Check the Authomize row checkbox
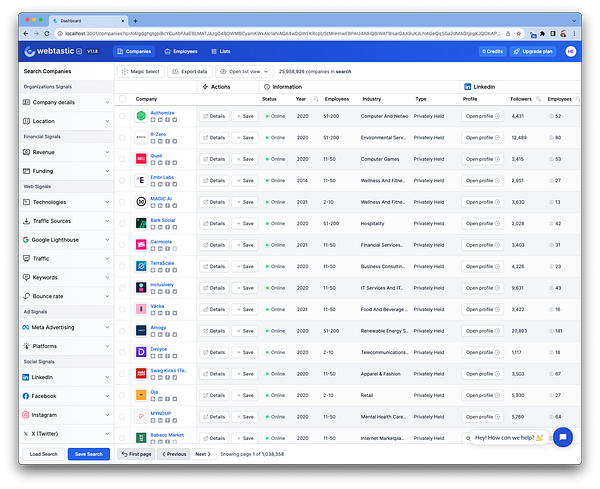The height and width of the screenshot is (489, 600). [x=122, y=116]
